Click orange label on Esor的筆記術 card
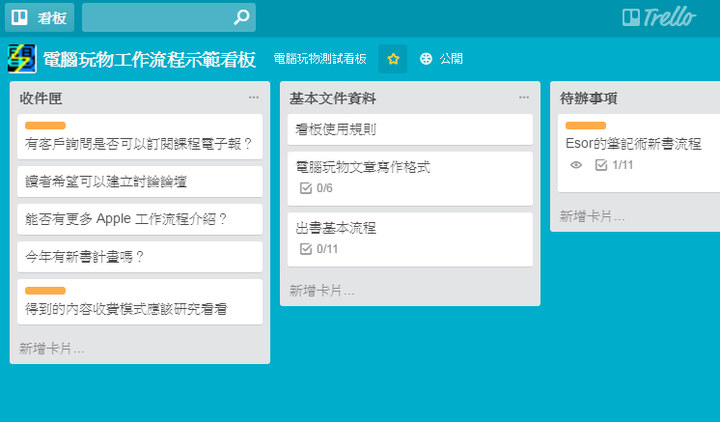This screenshot has height=422, width=720. pos(585,125)
